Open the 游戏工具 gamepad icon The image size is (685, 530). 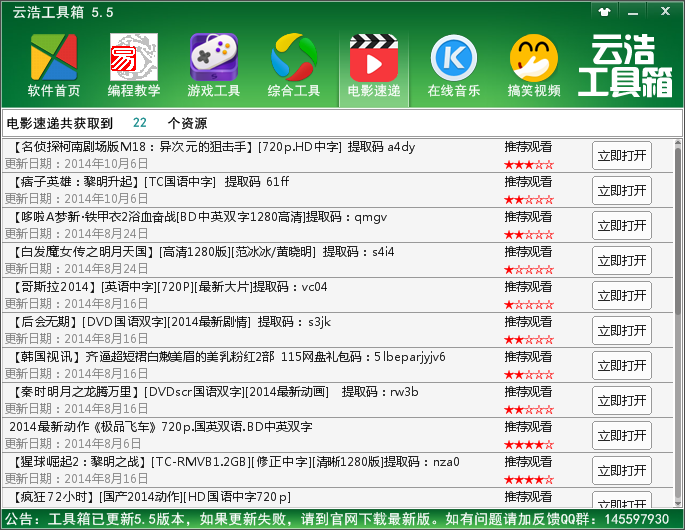pyautogui.click(x=214, y=66)
